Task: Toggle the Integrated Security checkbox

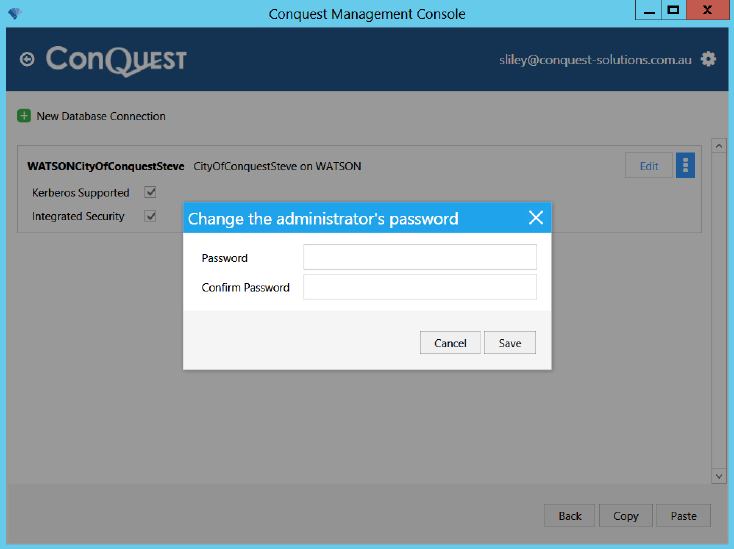Action: click(x=150, y=216)
